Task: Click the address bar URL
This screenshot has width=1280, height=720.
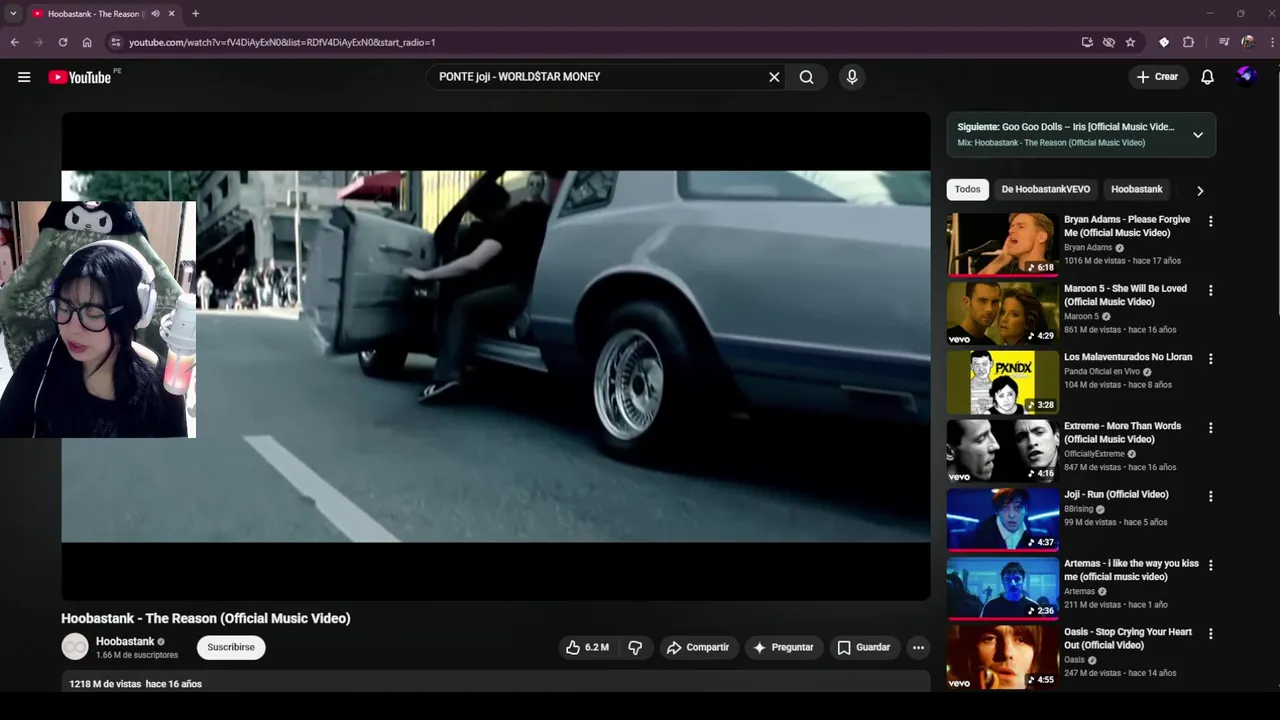Action: pos(282,42)
